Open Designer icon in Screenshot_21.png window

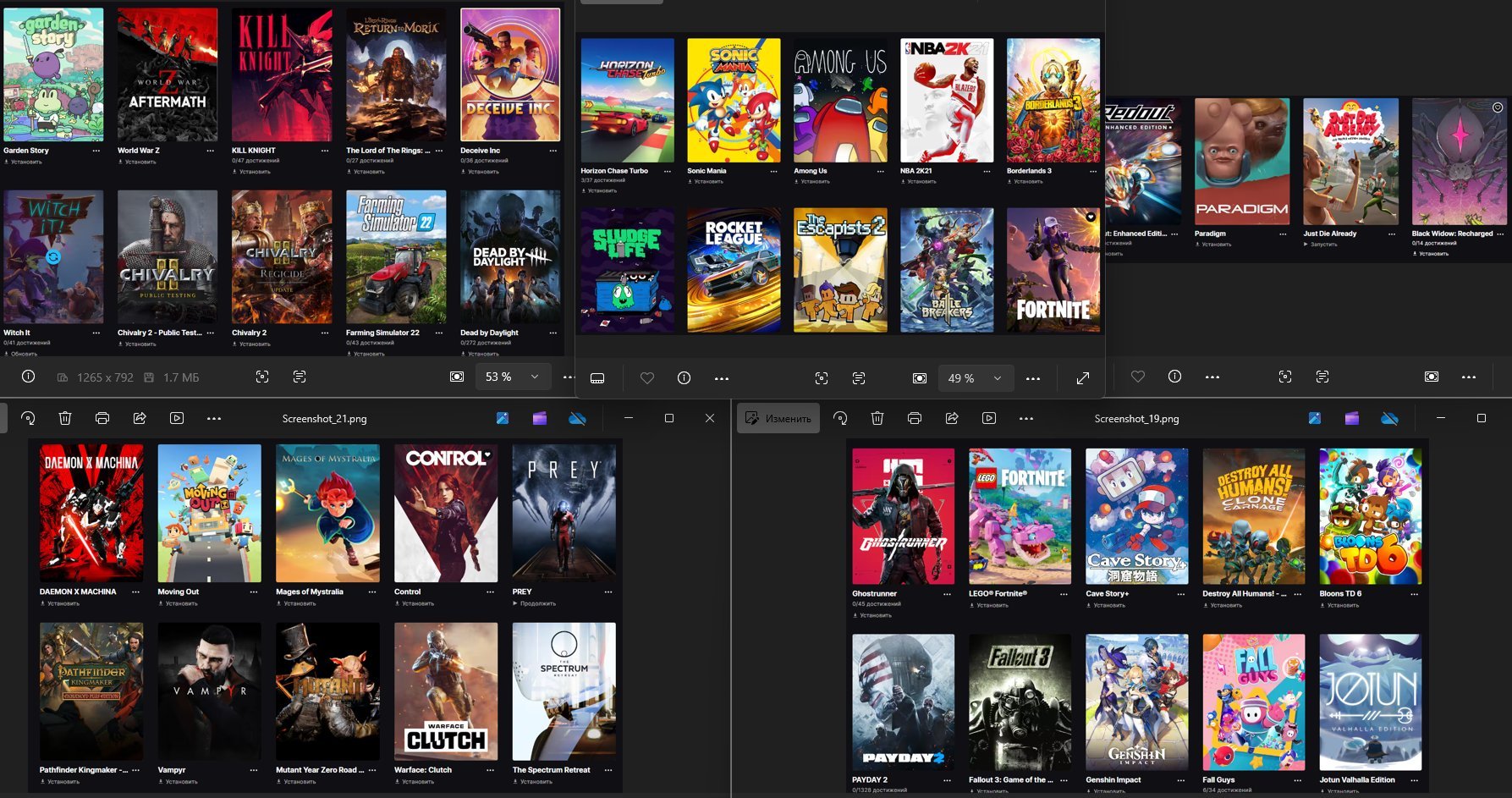(503, 418)
